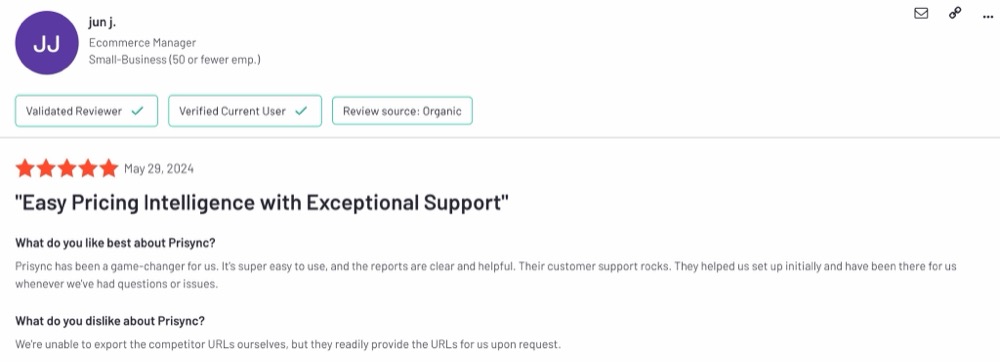Click the fourth rating star
1000x362 pixels.
point(88,168)
